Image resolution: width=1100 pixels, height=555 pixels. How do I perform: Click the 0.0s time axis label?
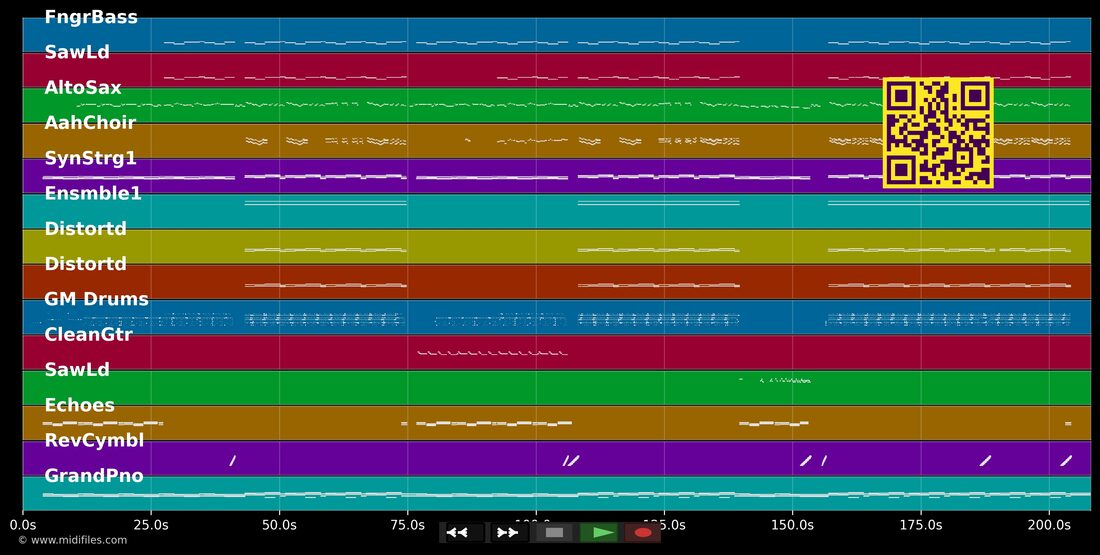[23, 525]
